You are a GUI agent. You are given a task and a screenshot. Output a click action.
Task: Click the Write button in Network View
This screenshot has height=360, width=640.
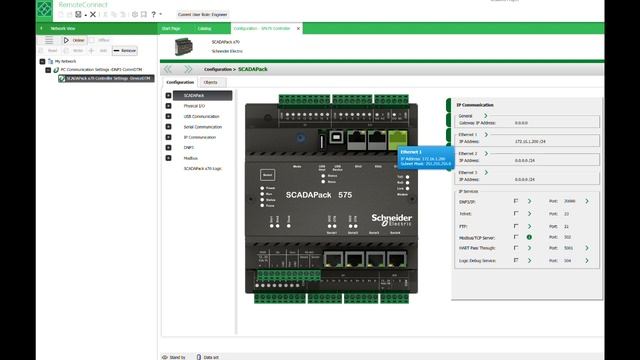tap(74, 51)
